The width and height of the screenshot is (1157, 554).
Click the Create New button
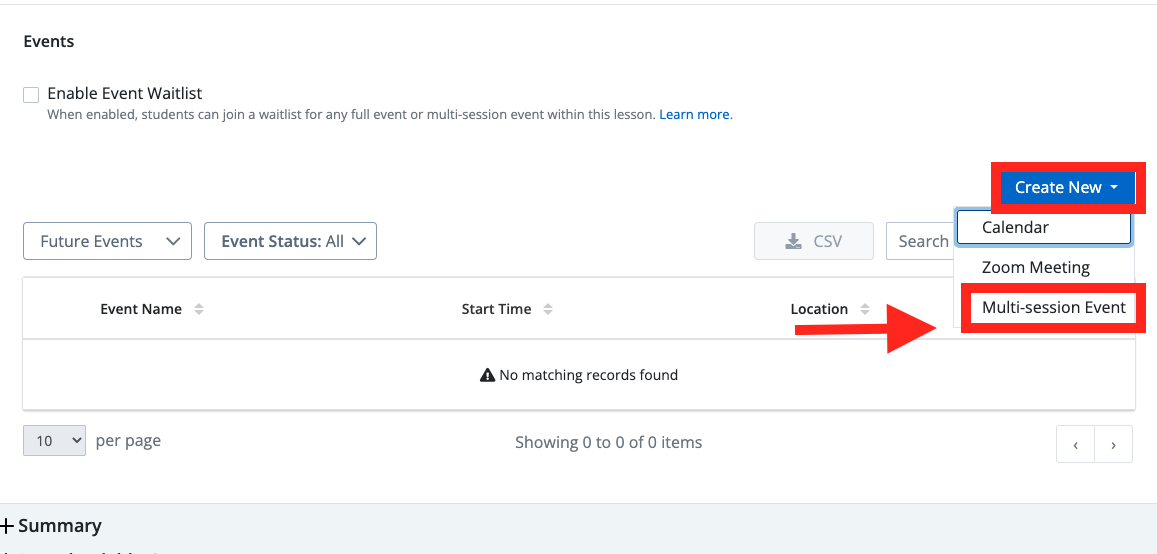tap(1057, 187)
